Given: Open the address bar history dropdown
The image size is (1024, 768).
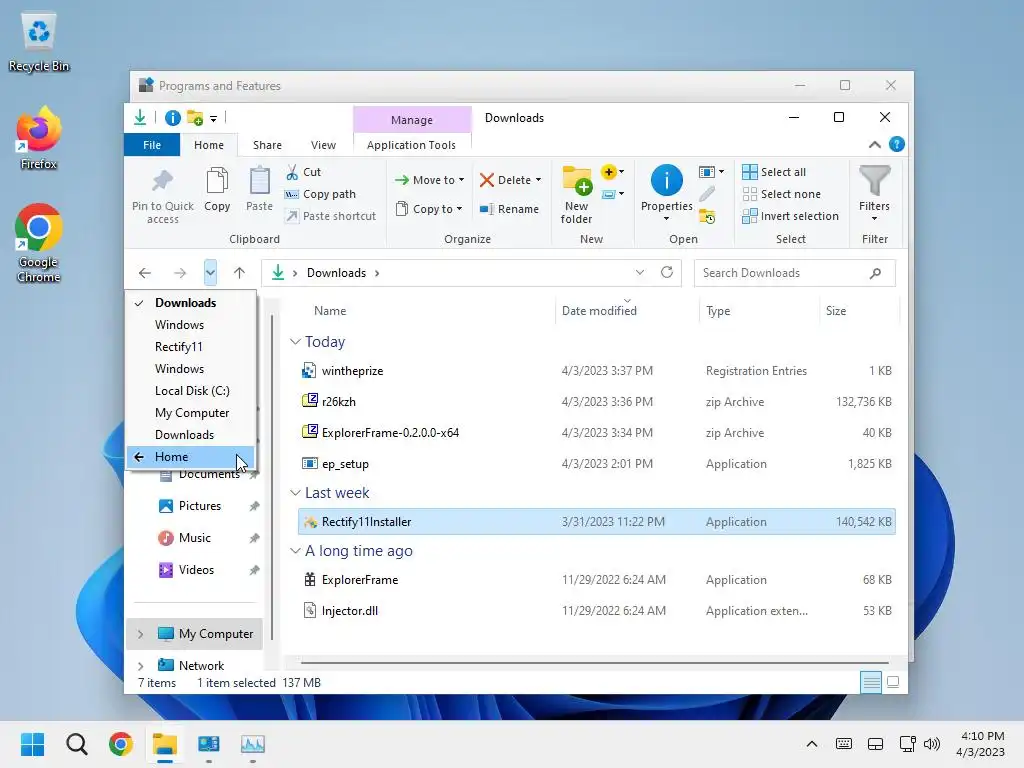Looking at the screenshot, I should [640, 272].
